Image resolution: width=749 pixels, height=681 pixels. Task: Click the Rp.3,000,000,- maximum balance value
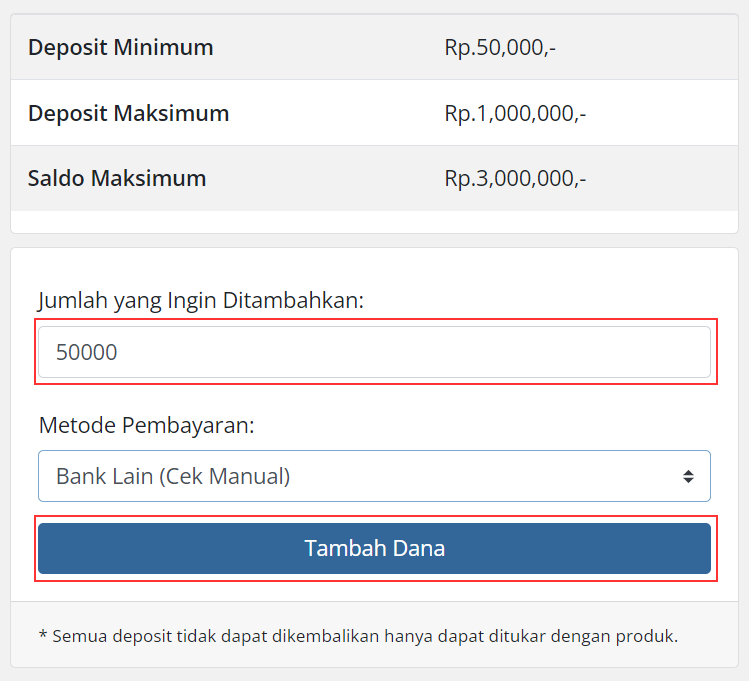pos(515,179)
